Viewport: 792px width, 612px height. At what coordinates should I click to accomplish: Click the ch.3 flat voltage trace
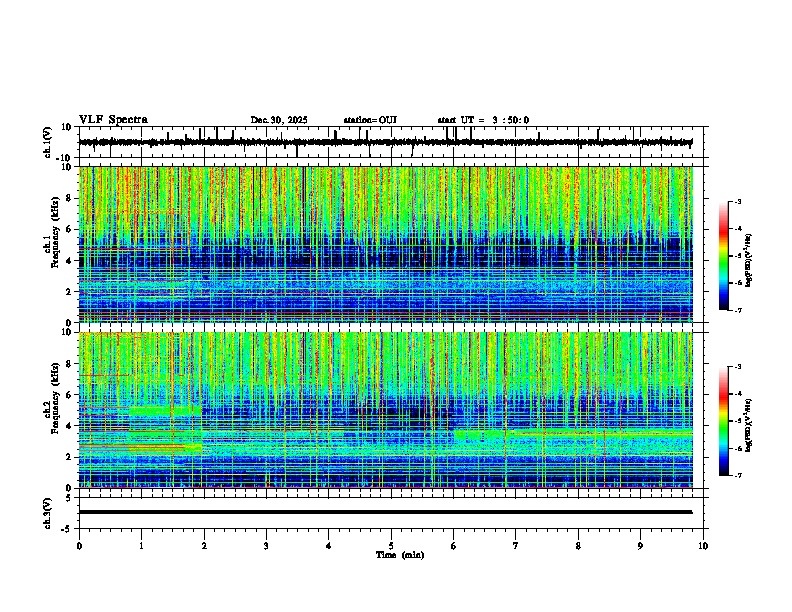click(385, 512)
